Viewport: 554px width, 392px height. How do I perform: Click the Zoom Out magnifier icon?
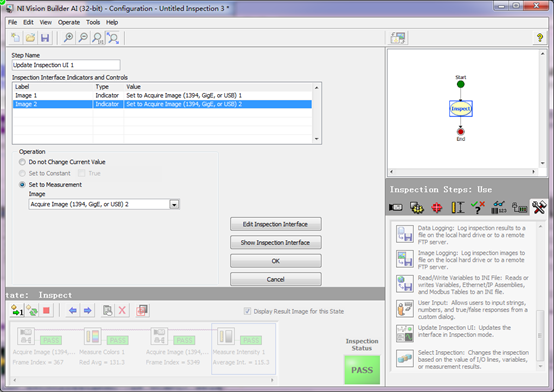[x=83, y=38]
